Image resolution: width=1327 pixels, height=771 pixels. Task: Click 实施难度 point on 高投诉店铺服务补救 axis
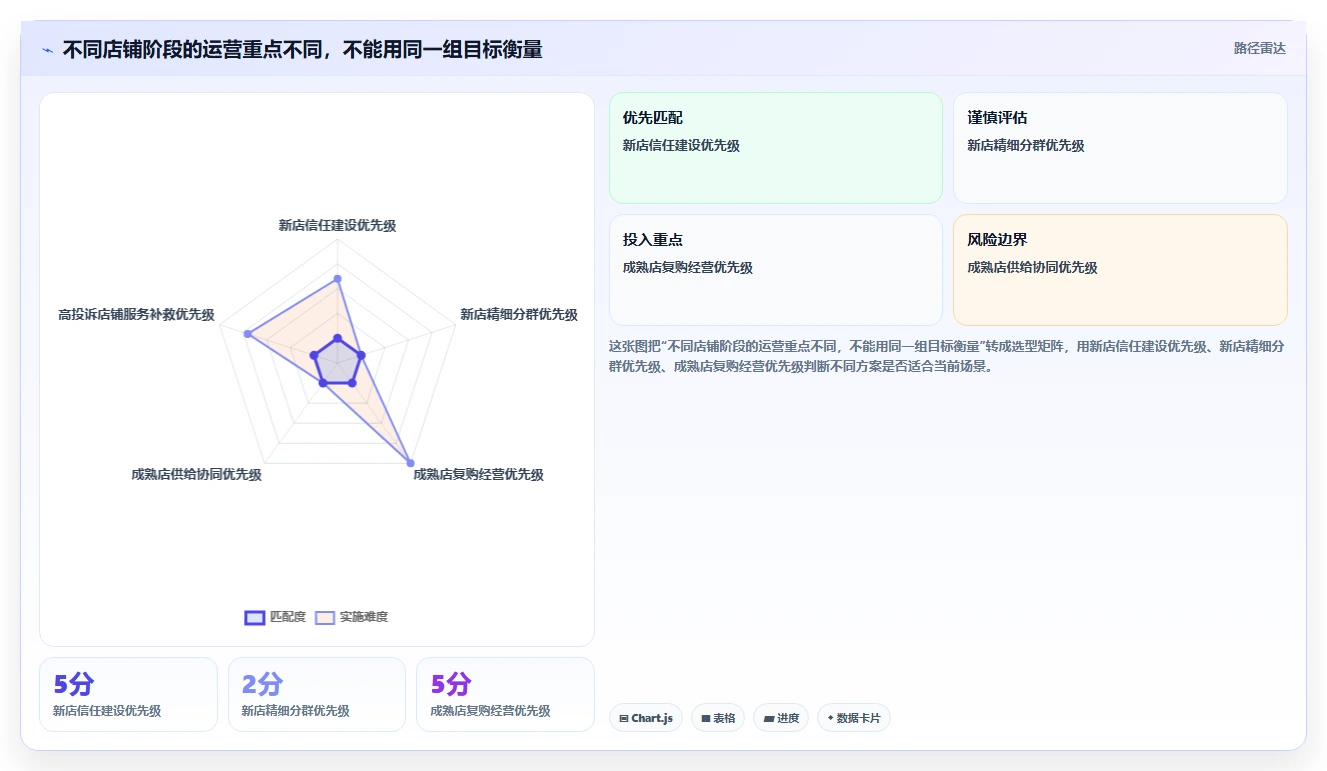248,333
